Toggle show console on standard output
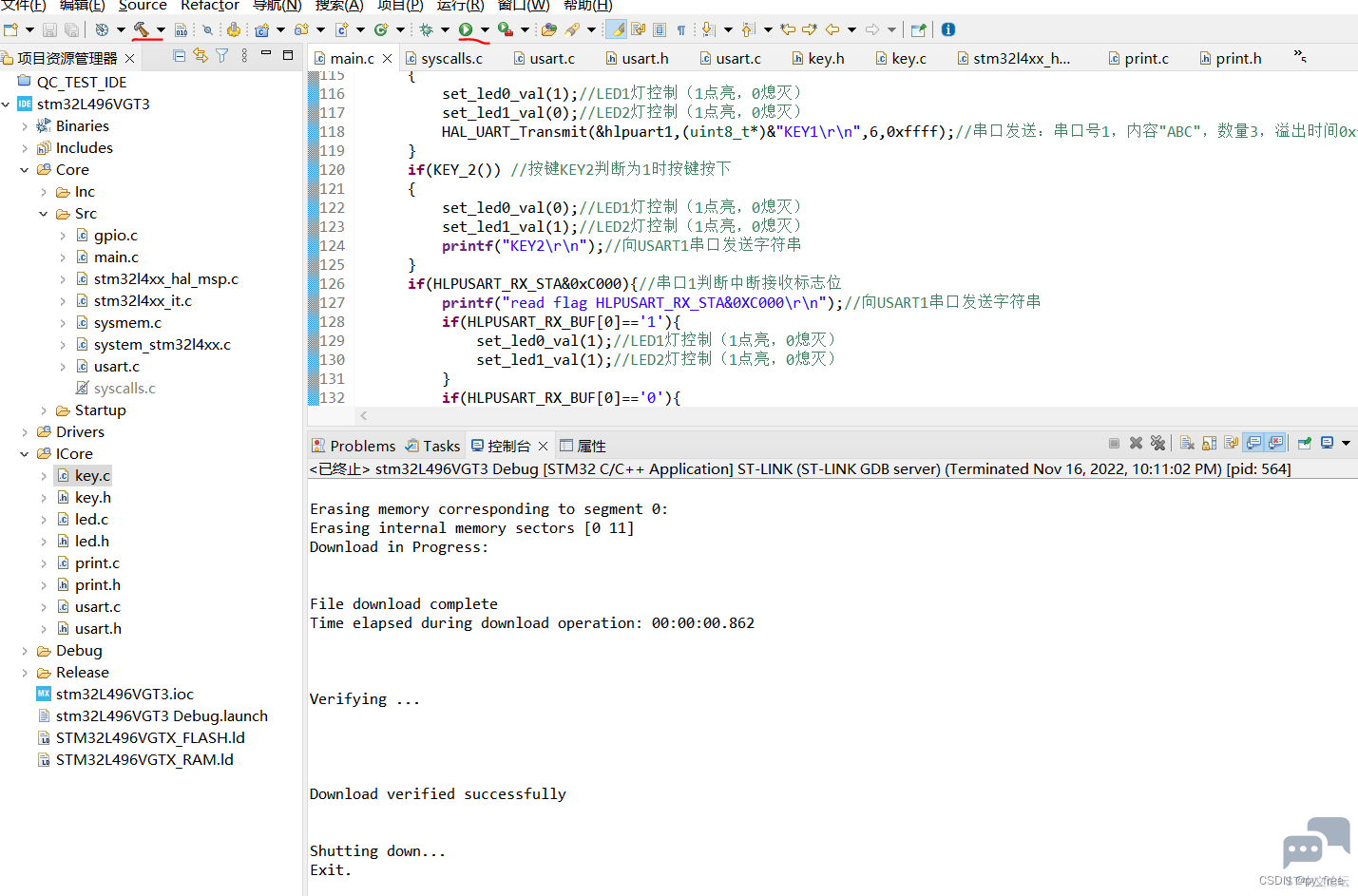This screenshot has width=1358, height=896. tap(1253, 443)
